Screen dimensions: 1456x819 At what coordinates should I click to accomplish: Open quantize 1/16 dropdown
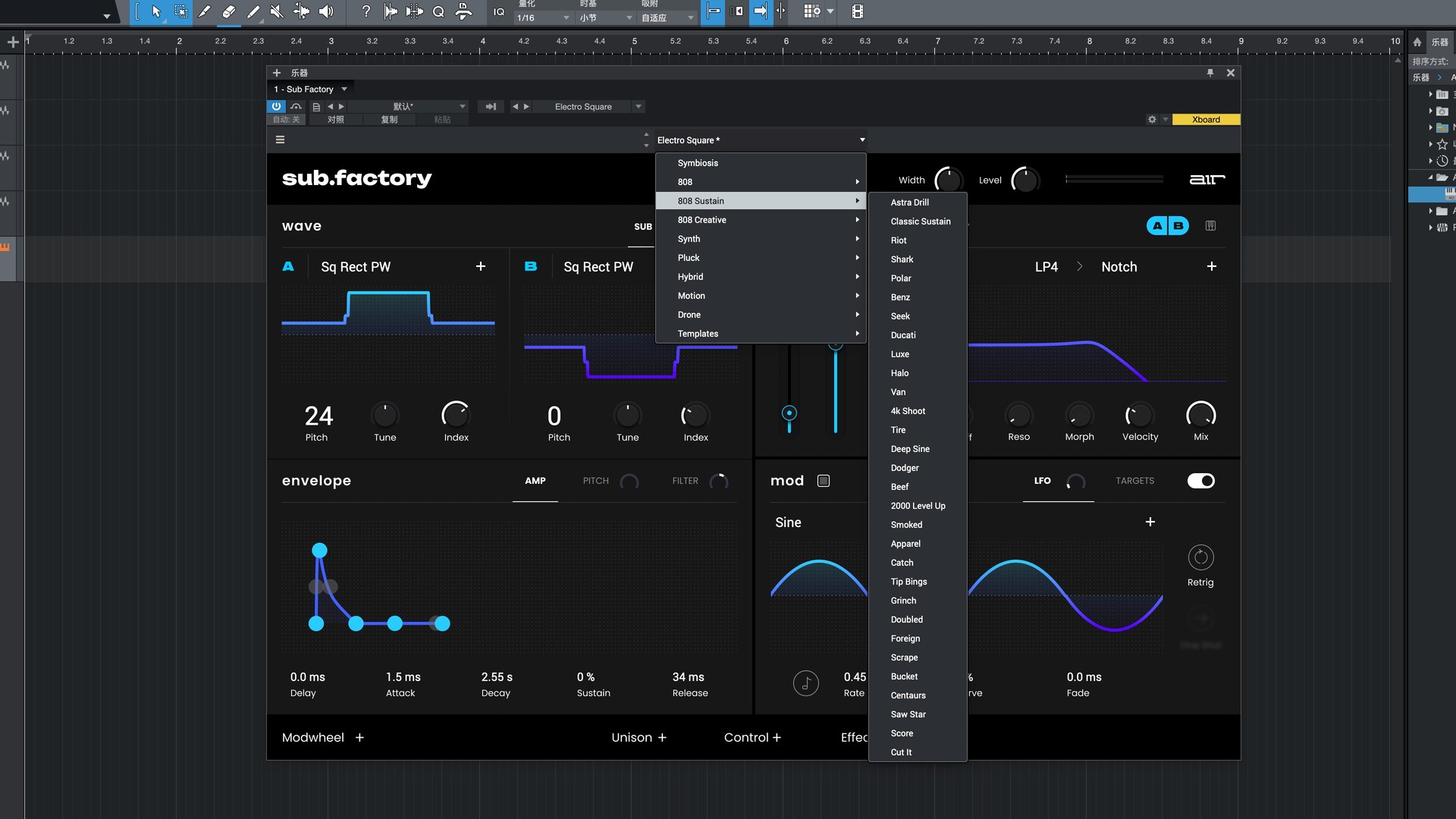pos(543,17)
